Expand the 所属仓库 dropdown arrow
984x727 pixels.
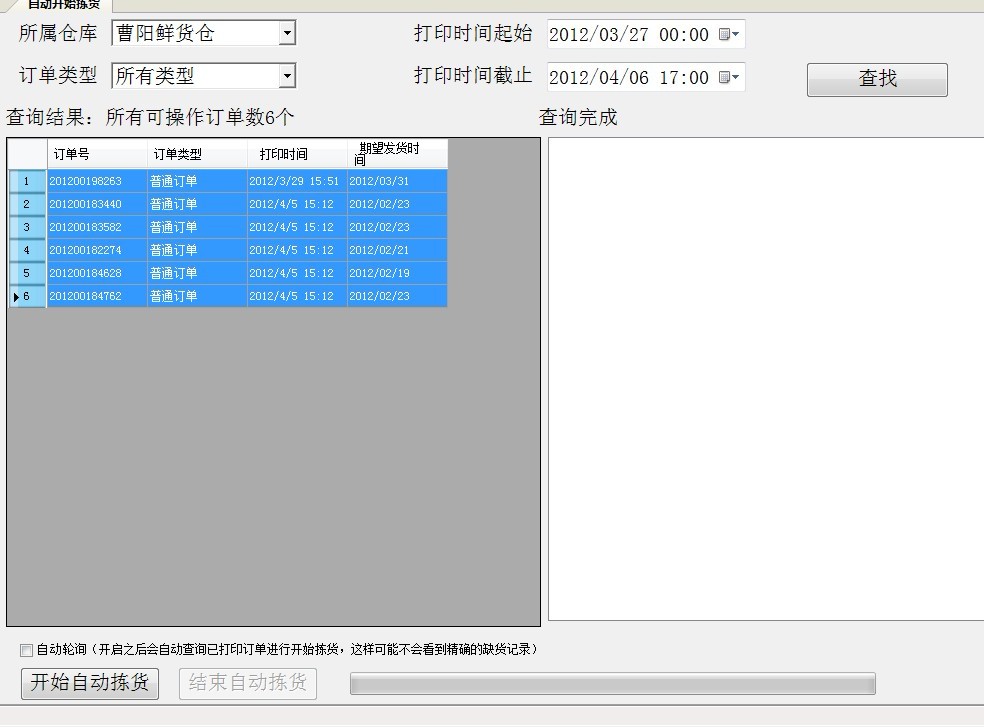coord(287,33)
